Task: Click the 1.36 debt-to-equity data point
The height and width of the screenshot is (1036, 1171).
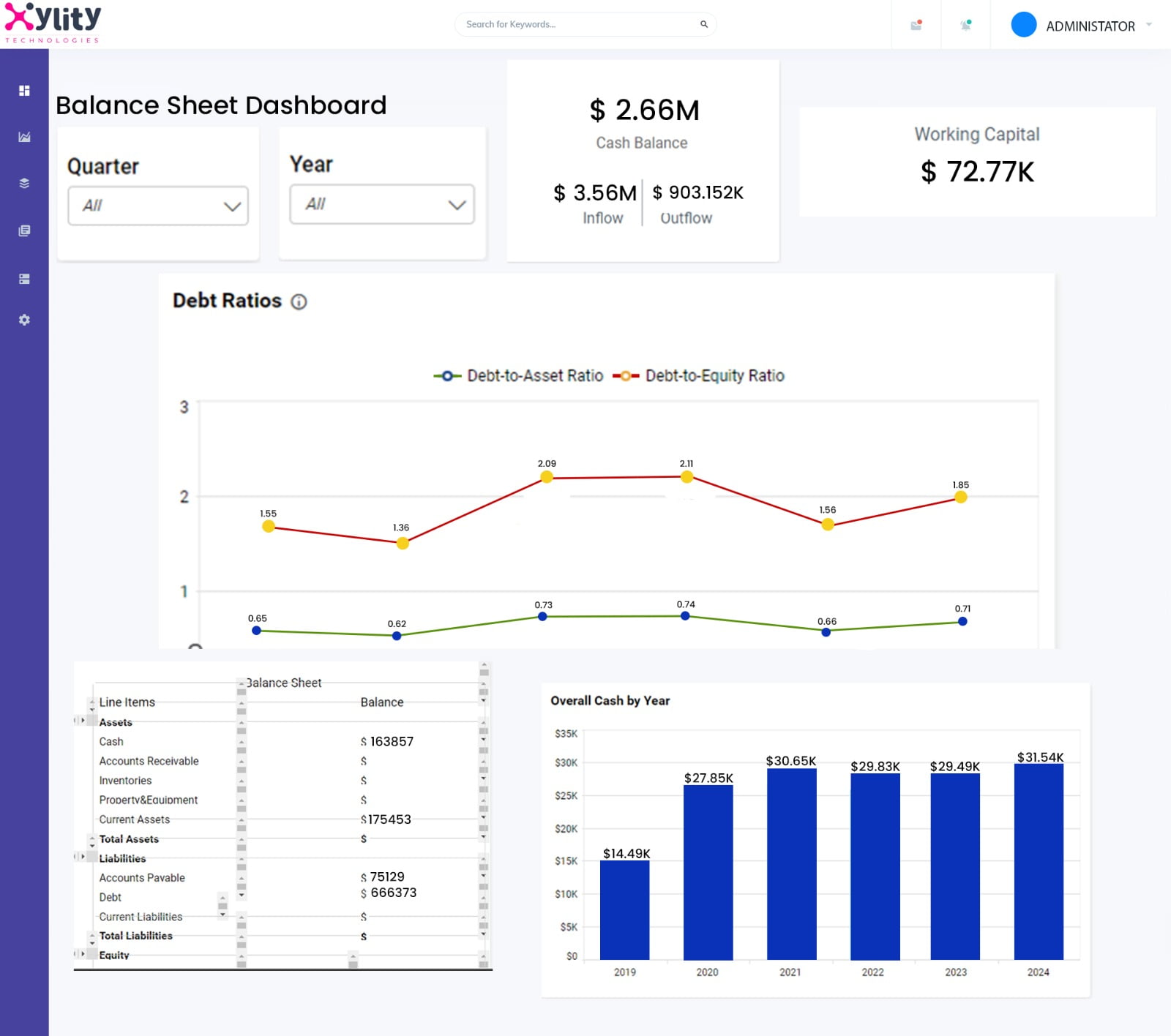Action: pyautogui.click(x=403, y=543)
